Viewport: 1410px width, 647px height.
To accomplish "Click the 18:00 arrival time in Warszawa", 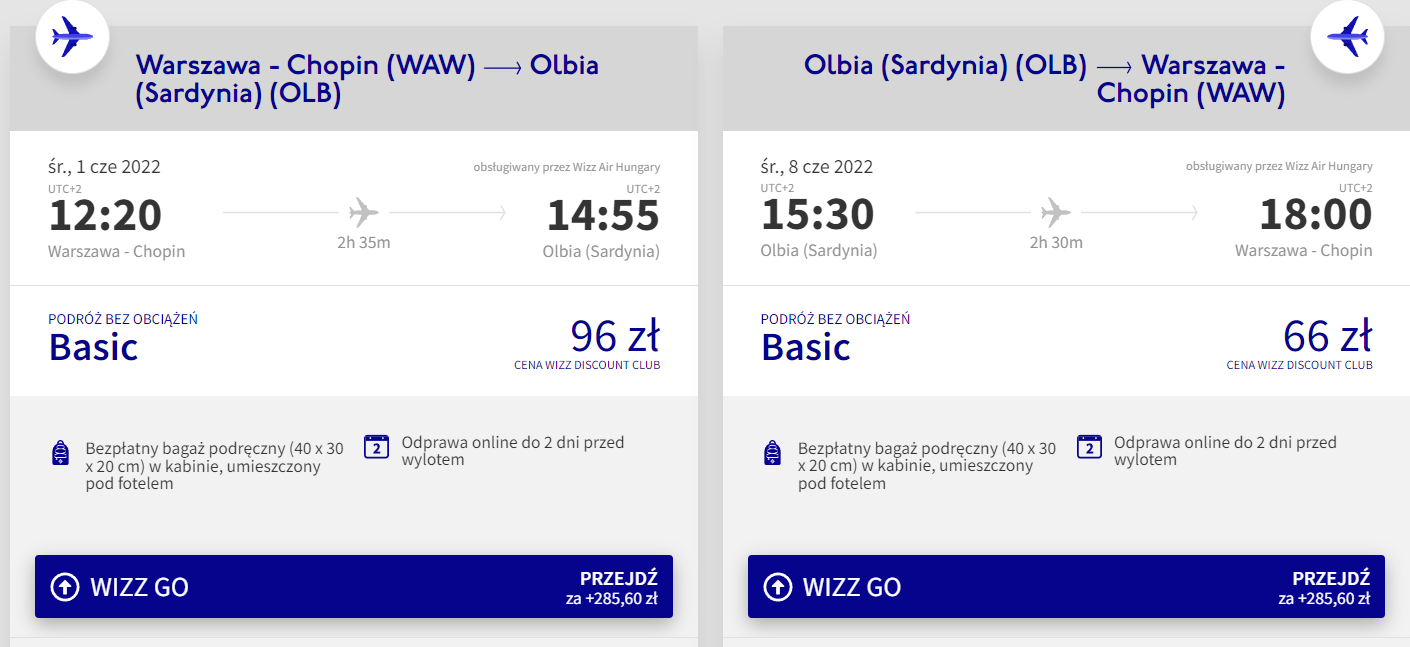I will point(1316,215).
